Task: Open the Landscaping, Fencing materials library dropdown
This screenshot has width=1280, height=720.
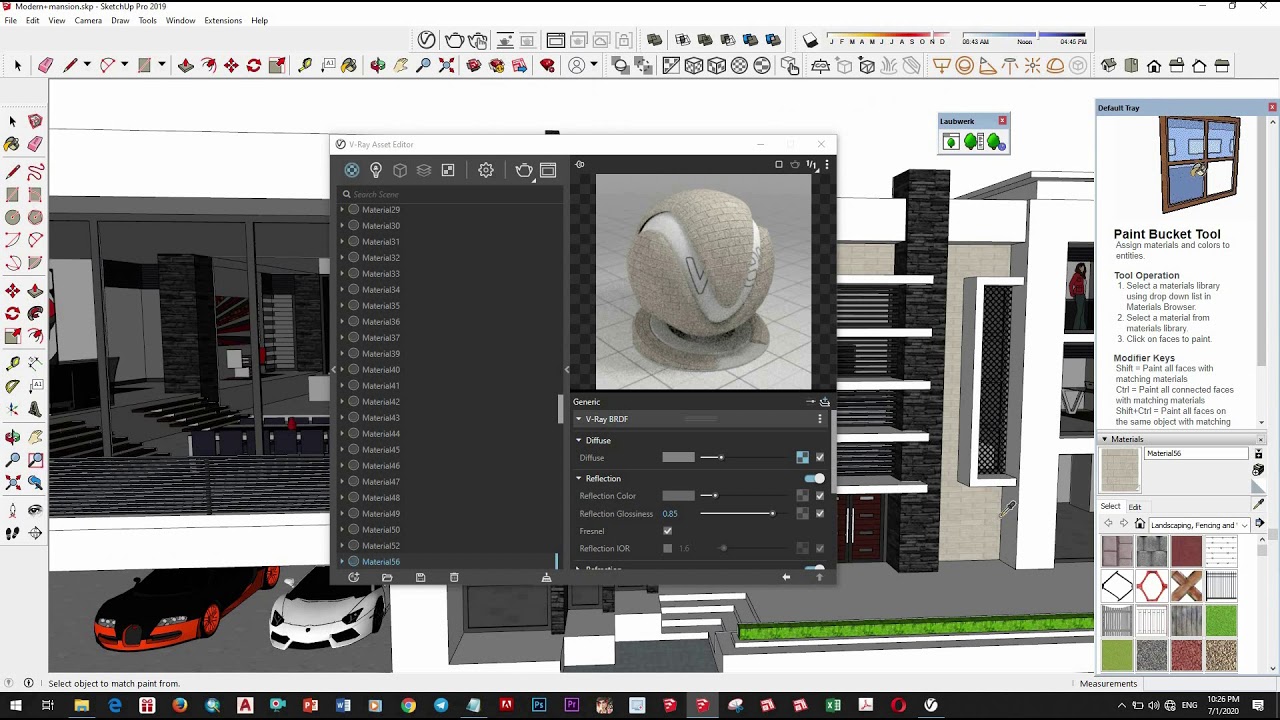Action: (1198, 524)
